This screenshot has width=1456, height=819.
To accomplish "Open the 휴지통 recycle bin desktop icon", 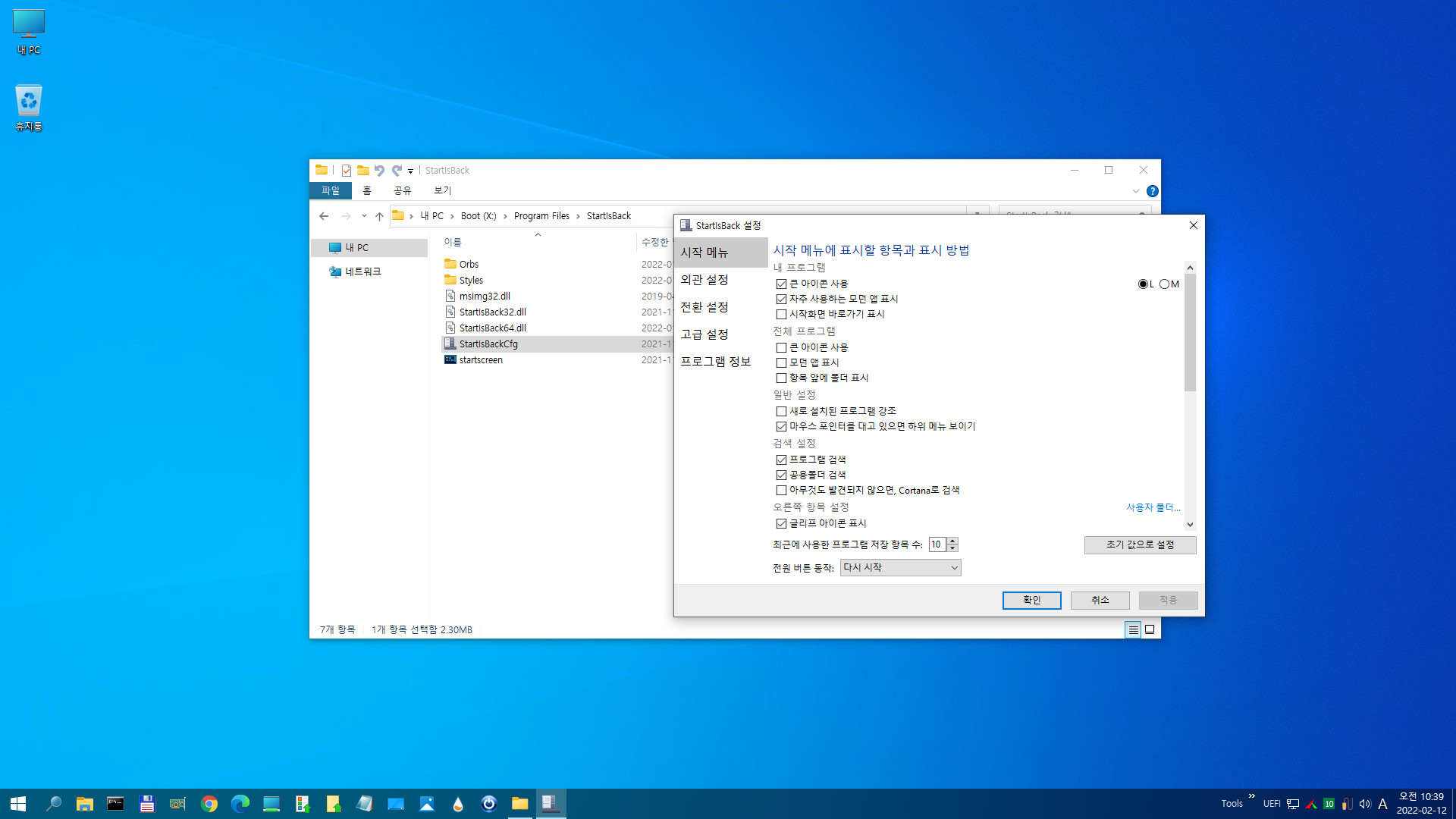I will click(29, 108).
